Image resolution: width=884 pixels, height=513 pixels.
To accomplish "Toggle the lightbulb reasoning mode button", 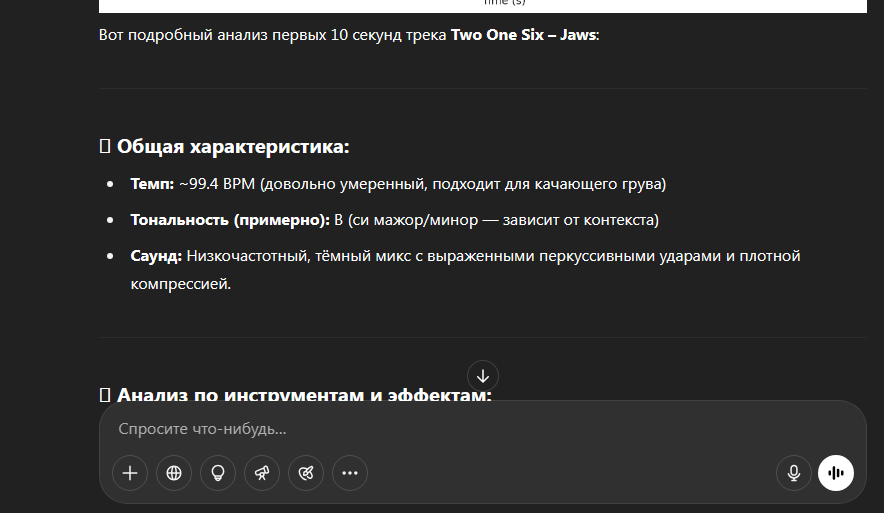I will [218, 473].
